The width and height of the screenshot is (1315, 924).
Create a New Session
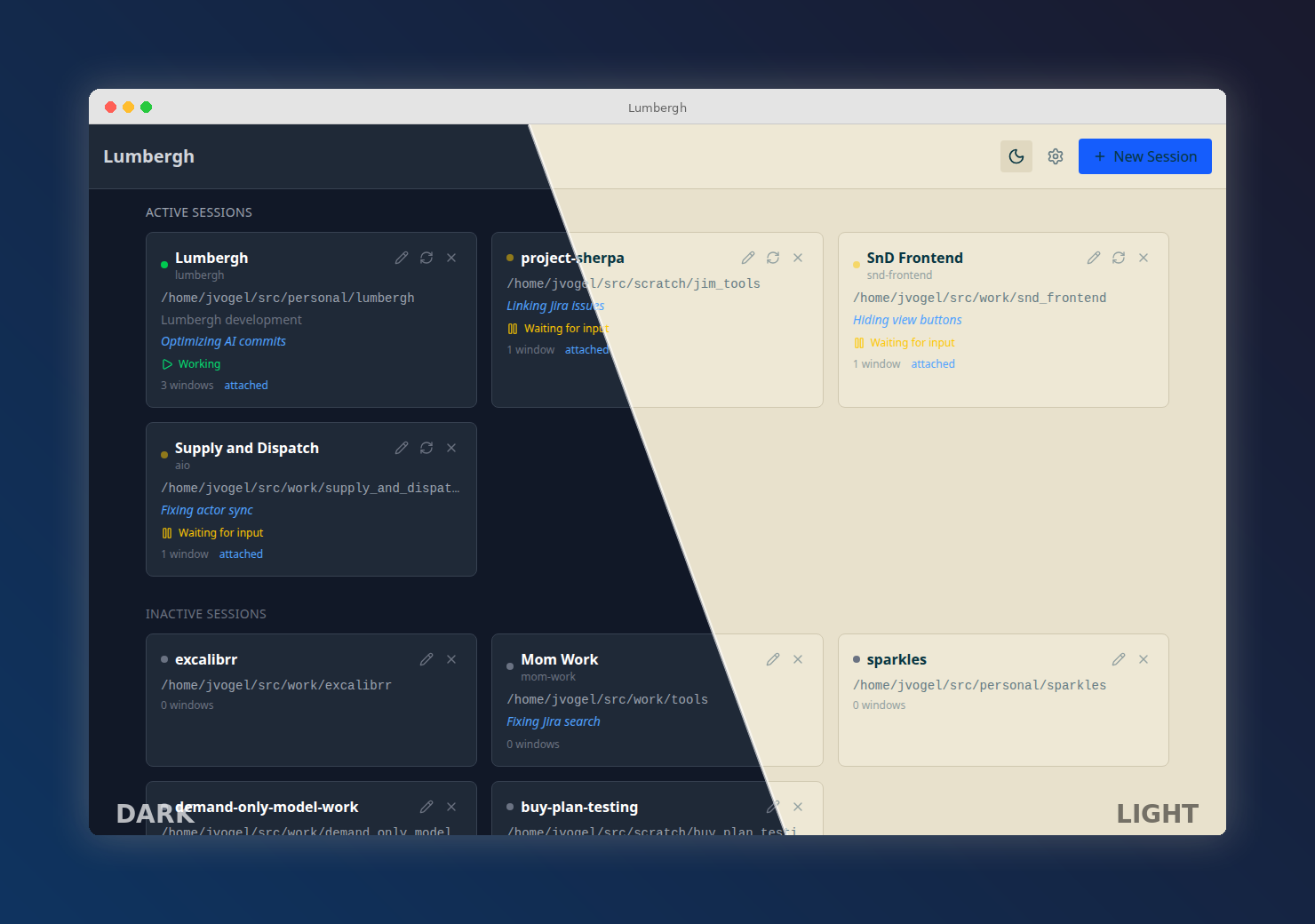pyautogui.click(x=1145, y=155)
